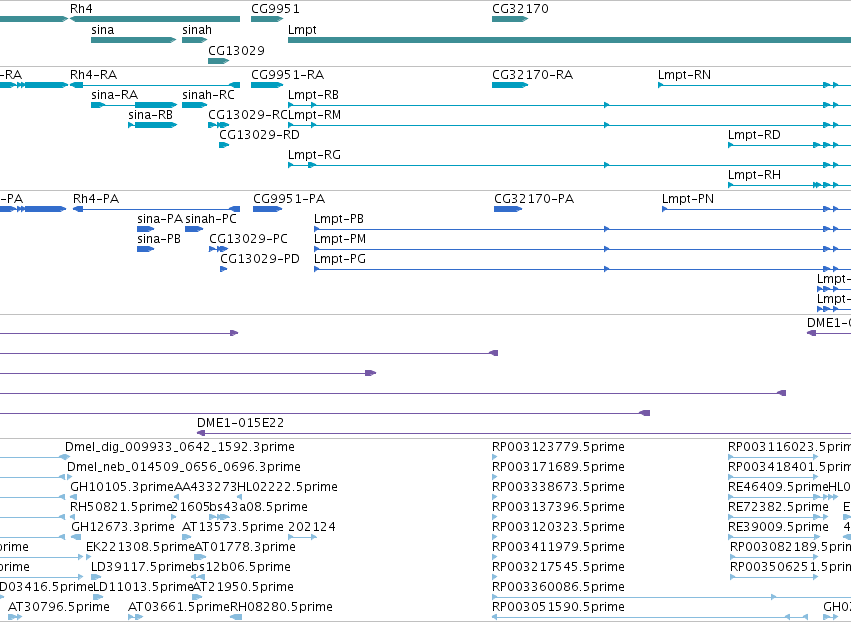Select transcript CG13029-RC
The image size is (851, 622).
click(219, 125)
